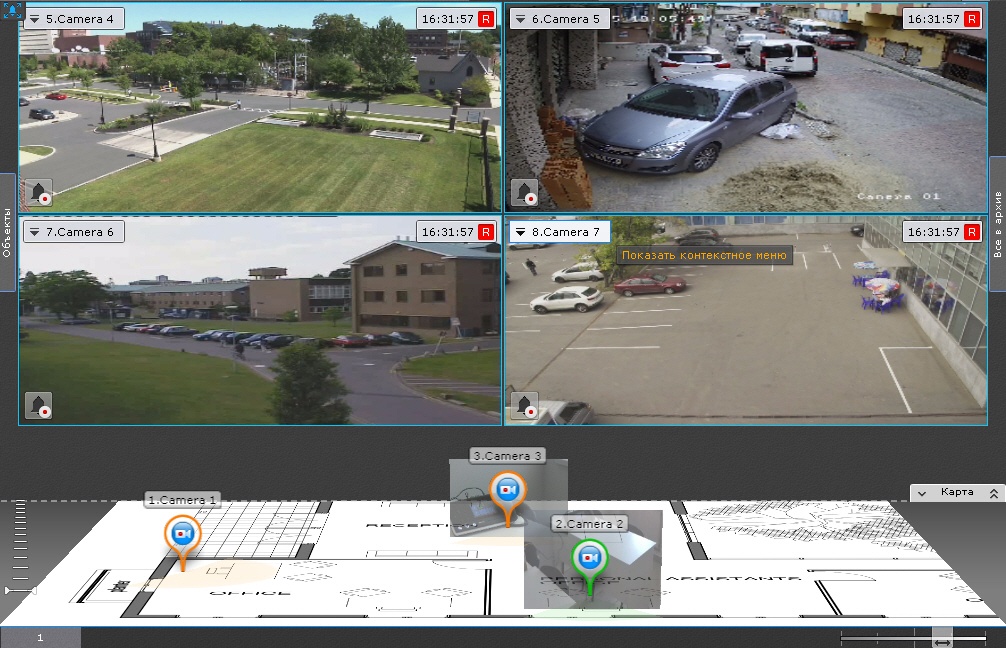
Task: Click the Camera 6 timestamp 16:31:57
Action: (x=447, y=232)
